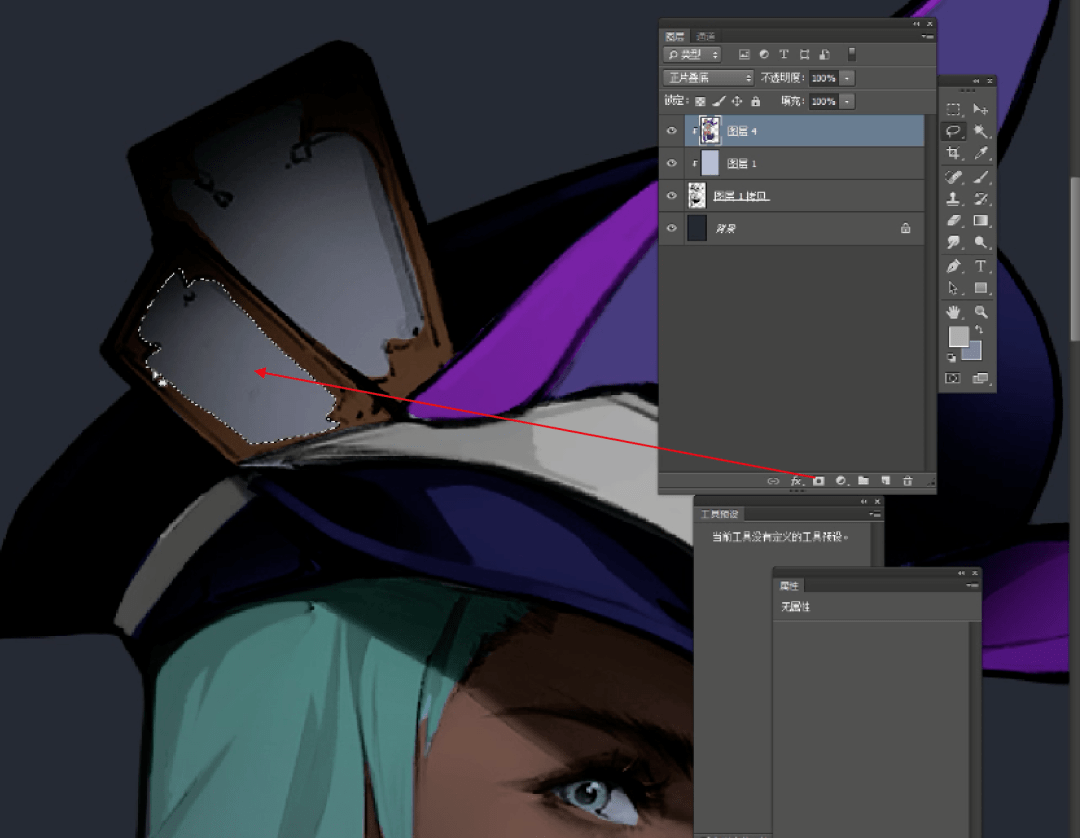Viewport: 1080px width, 838px height.
Task: Select the Lasso tool
Action: tap(953, 131)
